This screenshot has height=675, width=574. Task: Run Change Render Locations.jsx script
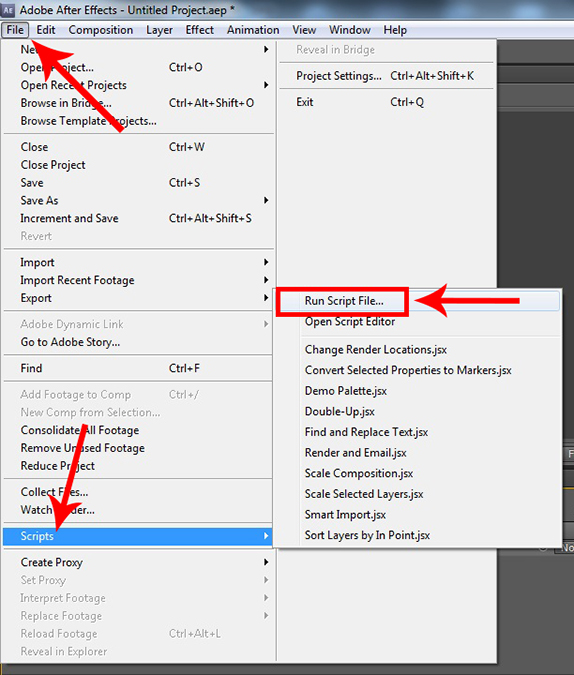417,350
